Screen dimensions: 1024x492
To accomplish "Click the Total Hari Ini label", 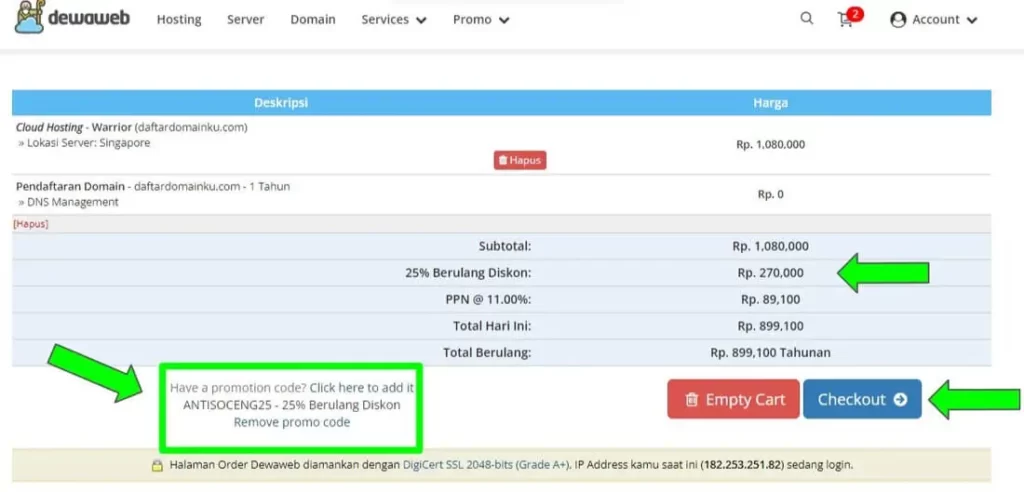I will pos(492,326).
